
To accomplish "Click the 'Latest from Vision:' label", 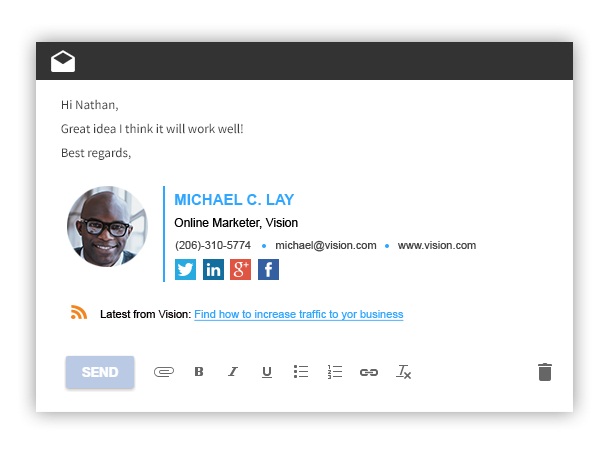I will pyautogui.click(x=146, y=314).
